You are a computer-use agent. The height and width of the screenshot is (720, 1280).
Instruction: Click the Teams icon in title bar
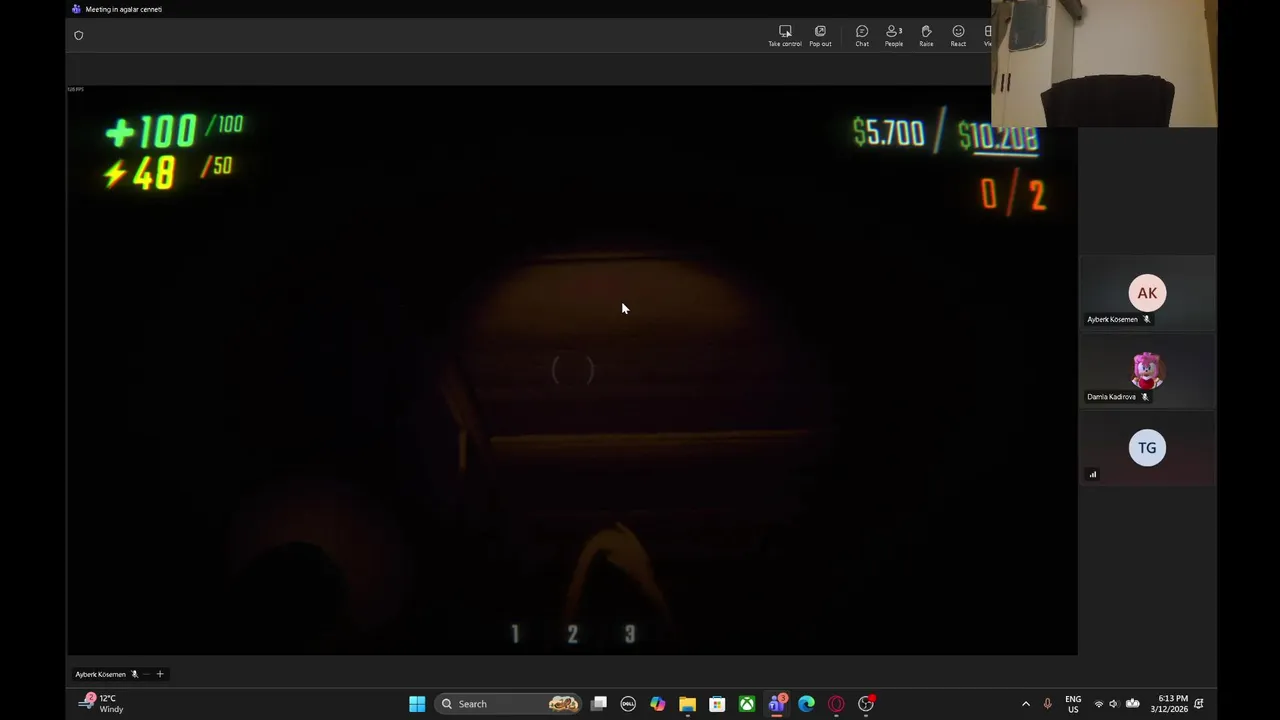click(76, 9)
